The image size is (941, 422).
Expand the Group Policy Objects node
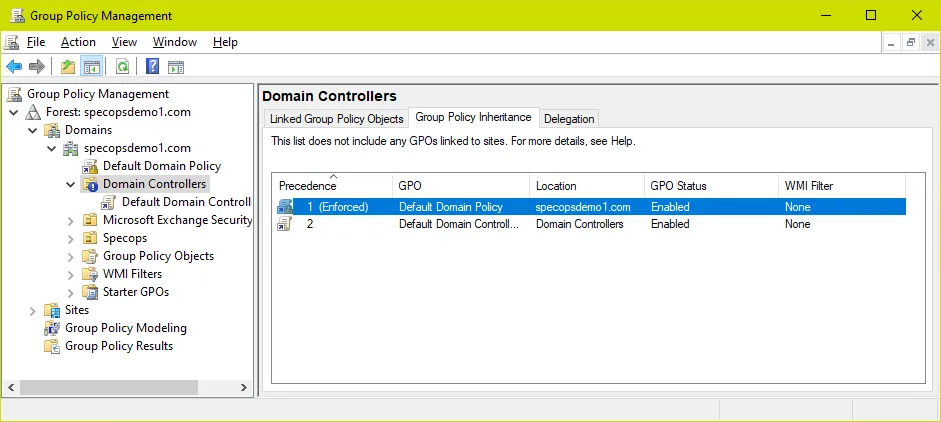point(71,256)
